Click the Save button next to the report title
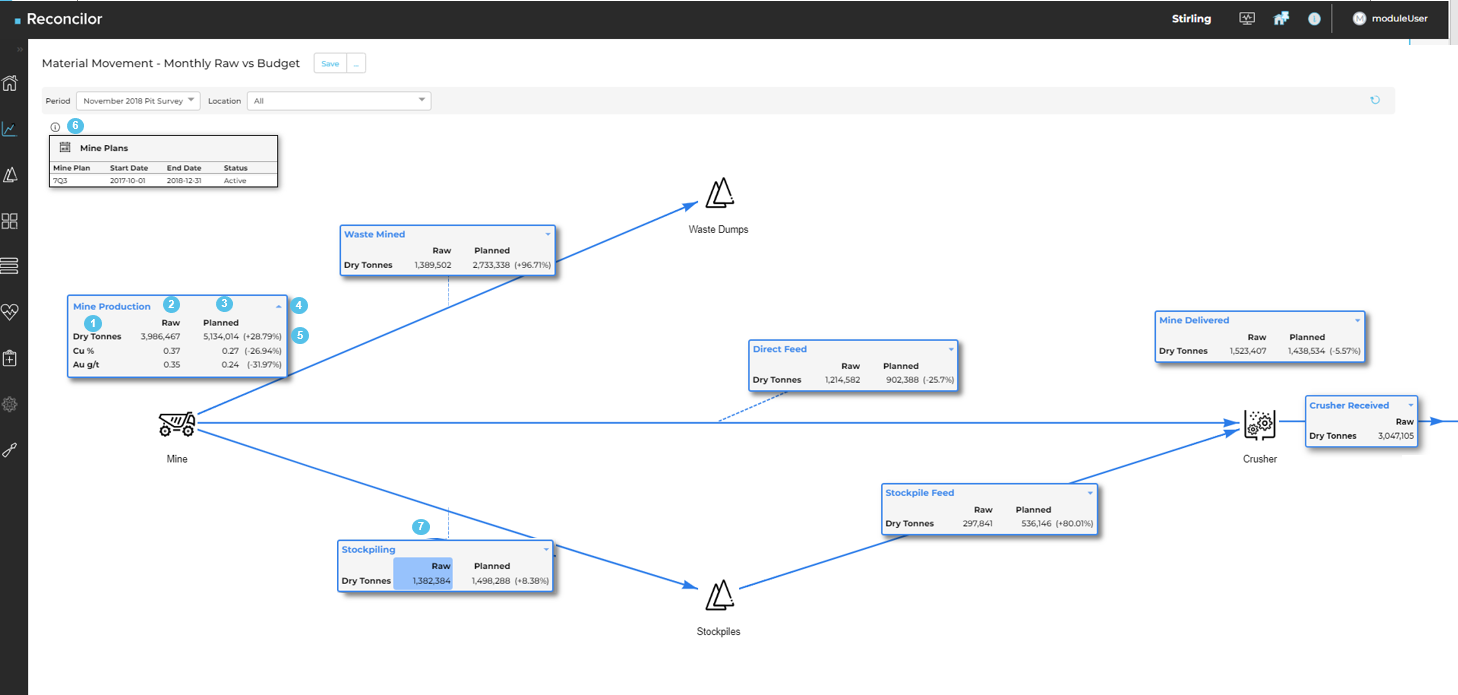 330,63
